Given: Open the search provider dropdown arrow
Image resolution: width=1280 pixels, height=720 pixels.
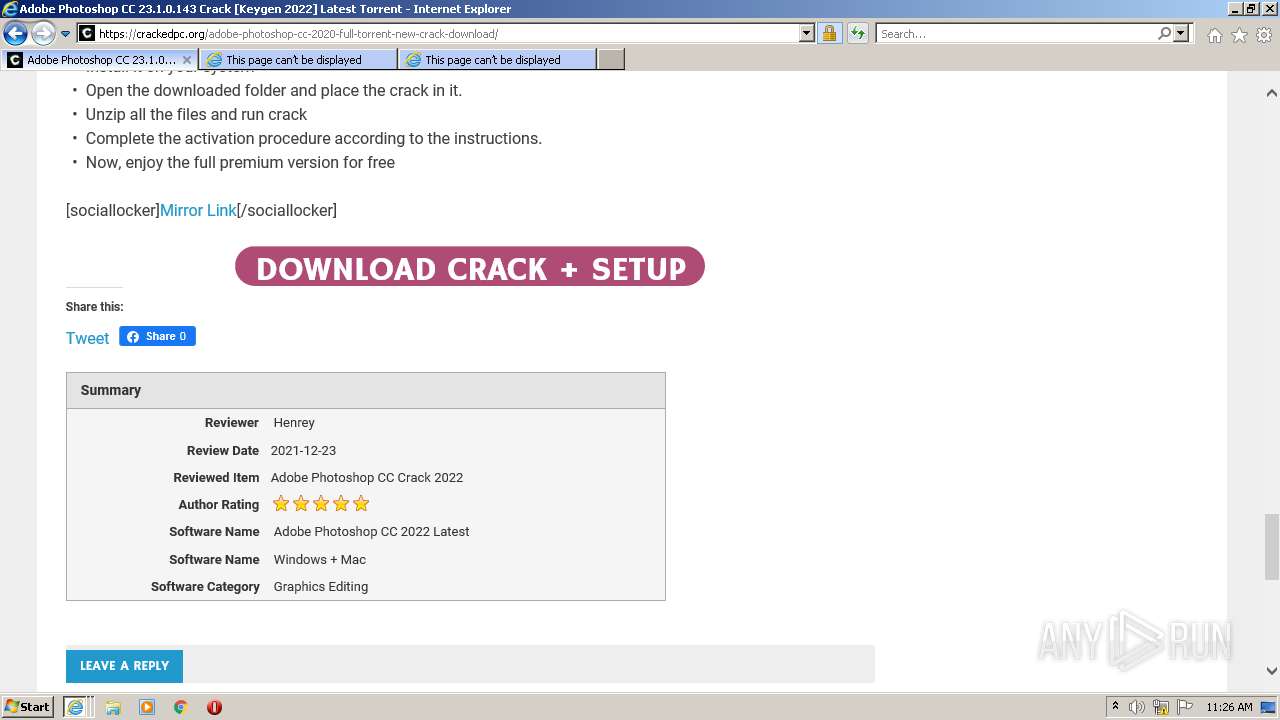Looking at the screenshot, I should coord(1181,33).
